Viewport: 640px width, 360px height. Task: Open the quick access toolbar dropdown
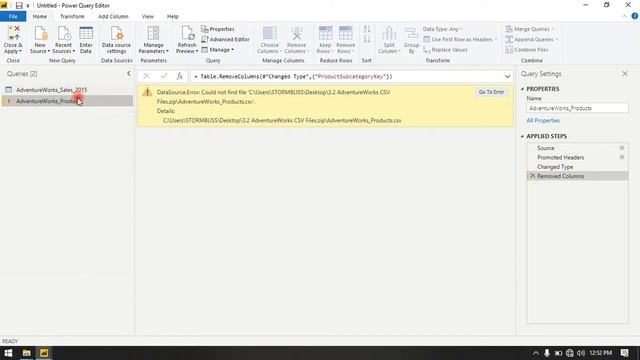pos(28,6)
